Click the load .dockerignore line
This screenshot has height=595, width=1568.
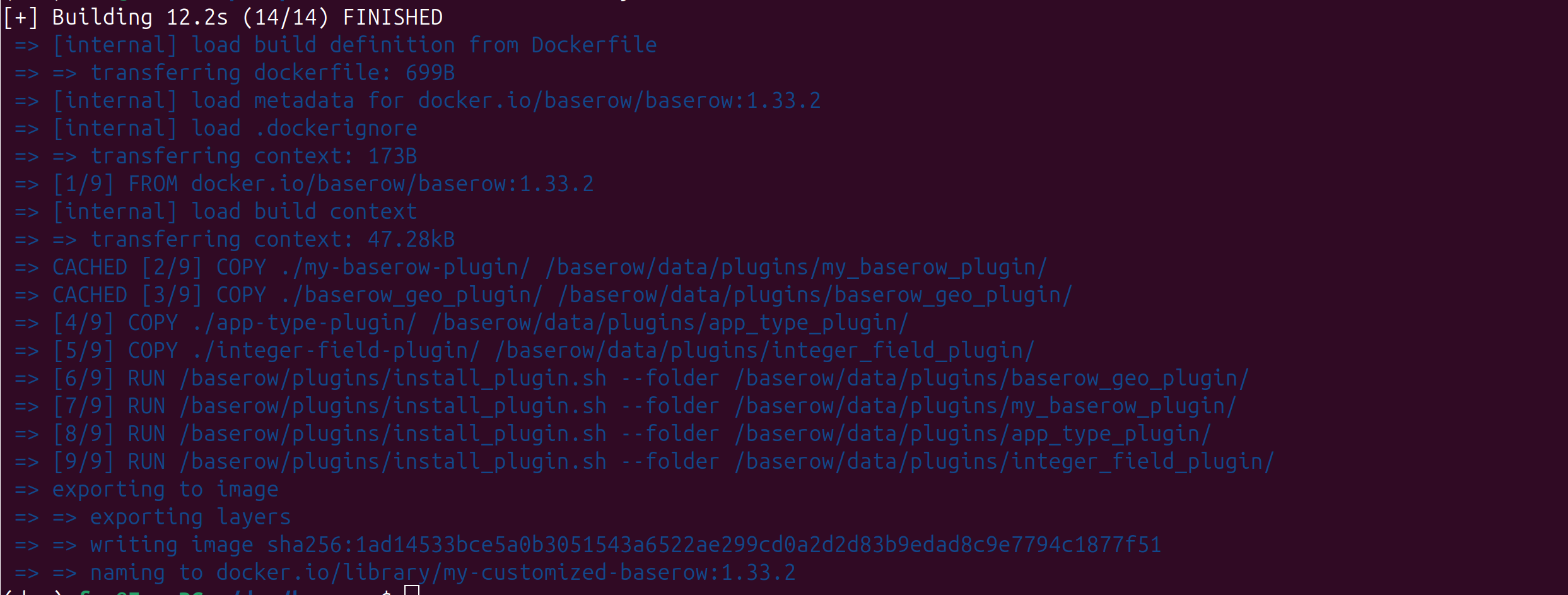point(216,128)
